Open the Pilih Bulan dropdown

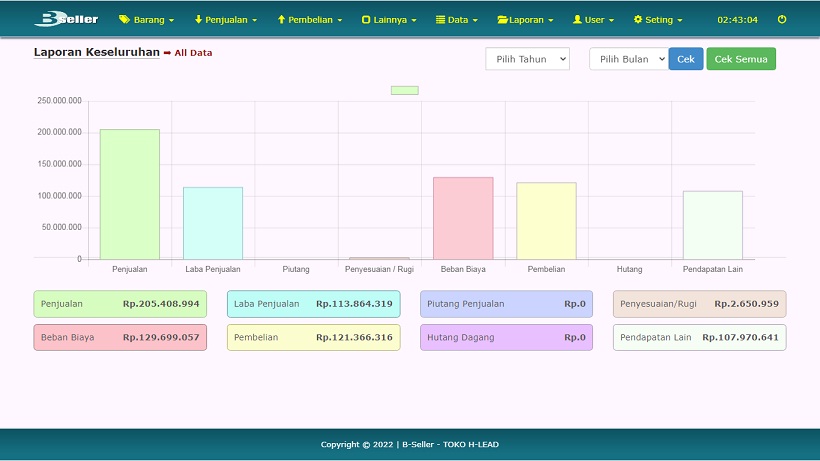click(627, 59)
